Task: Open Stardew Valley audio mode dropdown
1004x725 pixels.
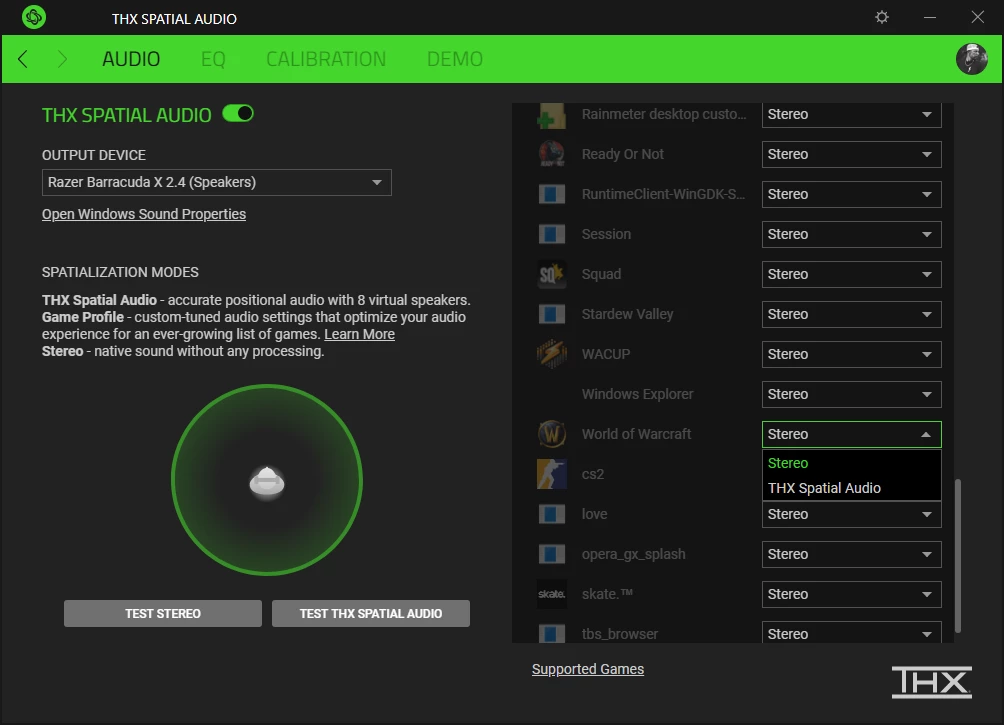Action: [852, 314]
